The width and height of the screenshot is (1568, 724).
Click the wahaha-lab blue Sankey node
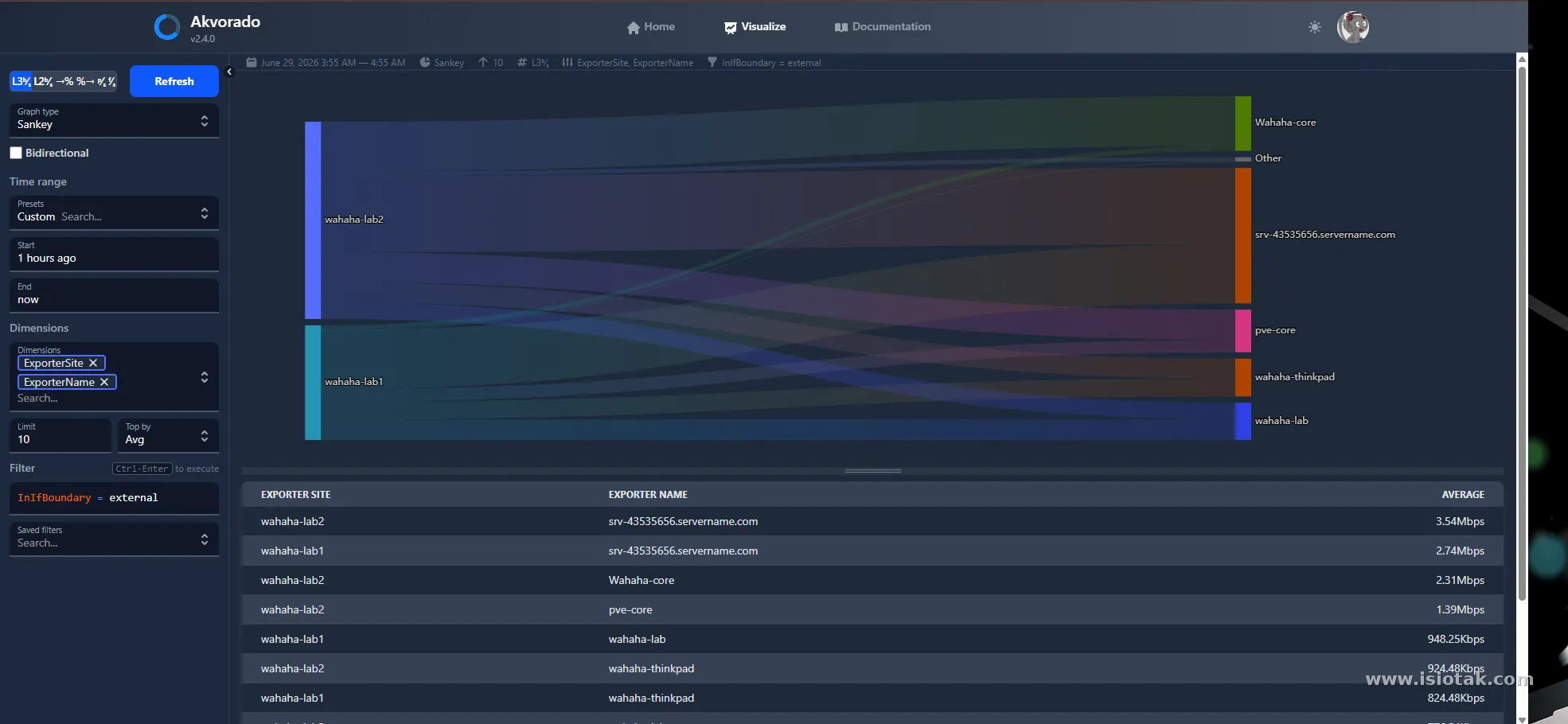click(x=1243, y=421)
